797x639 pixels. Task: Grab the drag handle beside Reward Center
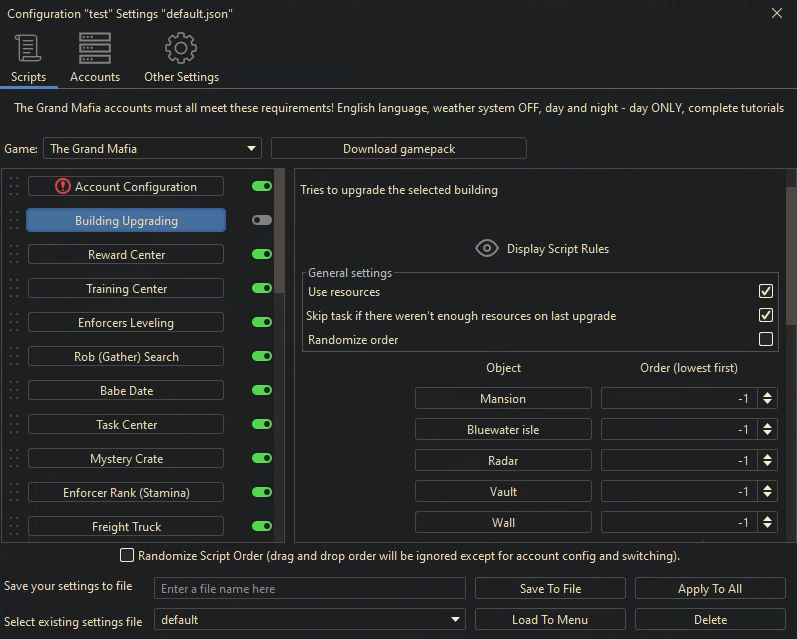[14, 254]
